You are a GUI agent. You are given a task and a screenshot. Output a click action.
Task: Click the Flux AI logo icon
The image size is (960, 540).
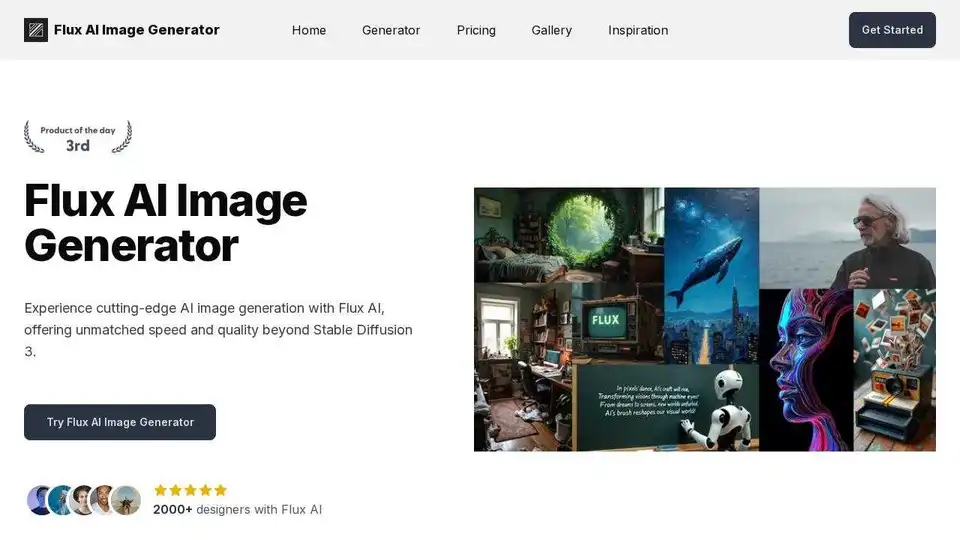click(x=36, y=30)
